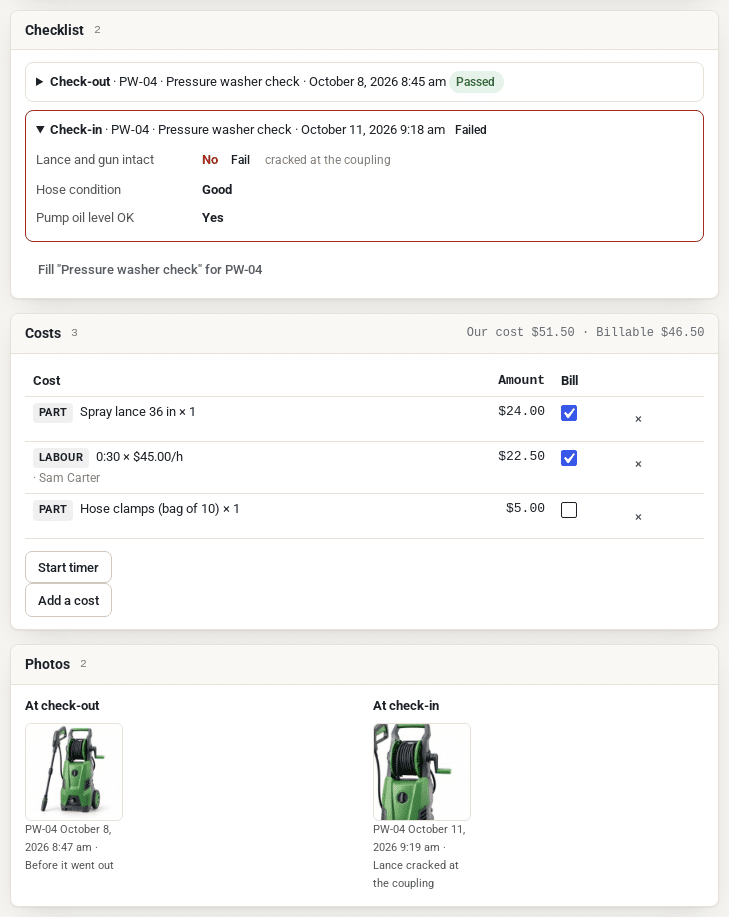Click the Hose condition "Good" value
Viewport: 729px width, 917px height.
pos(217,189)
